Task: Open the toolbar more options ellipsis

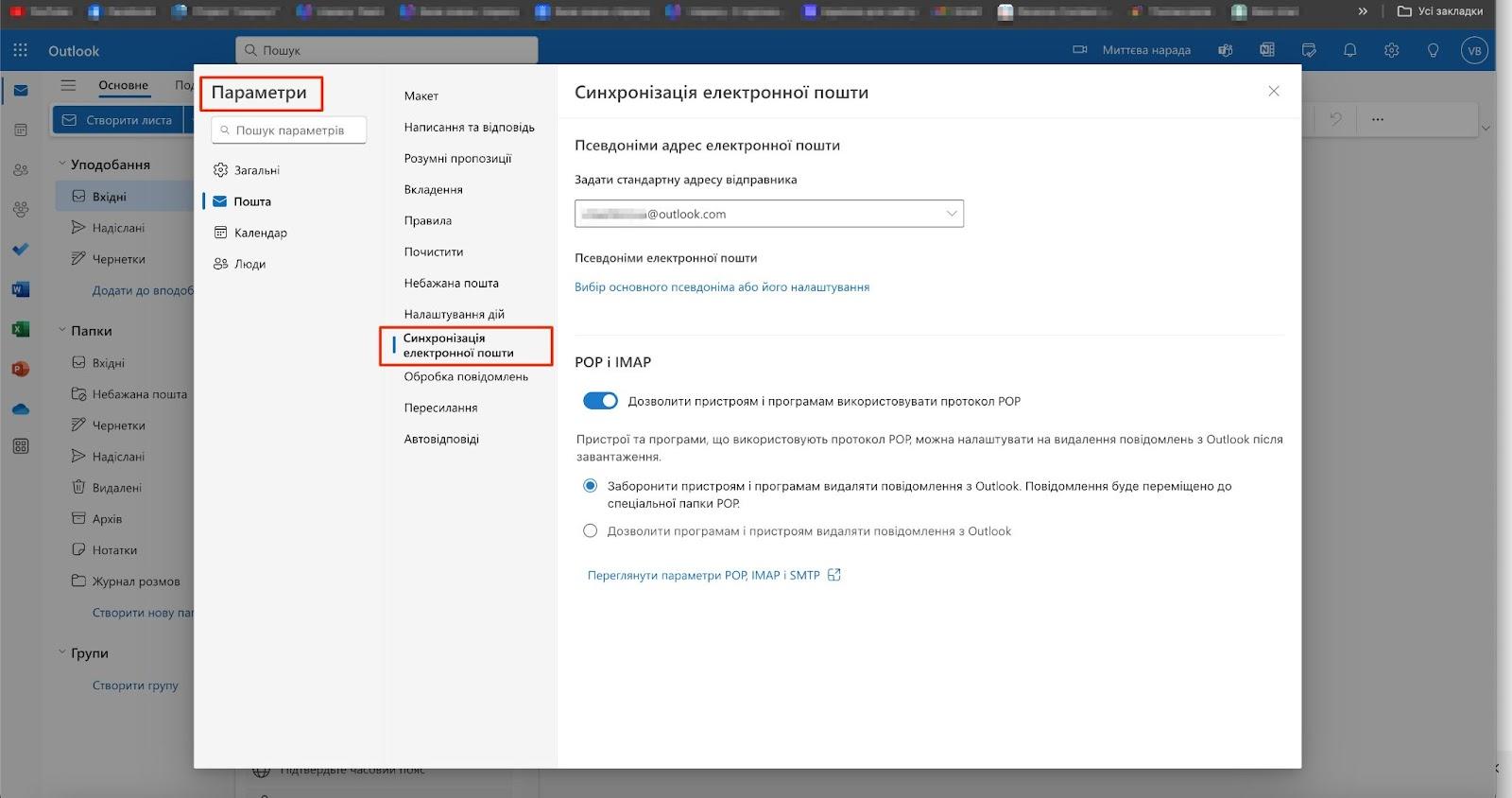Action: coord(1378,119)
